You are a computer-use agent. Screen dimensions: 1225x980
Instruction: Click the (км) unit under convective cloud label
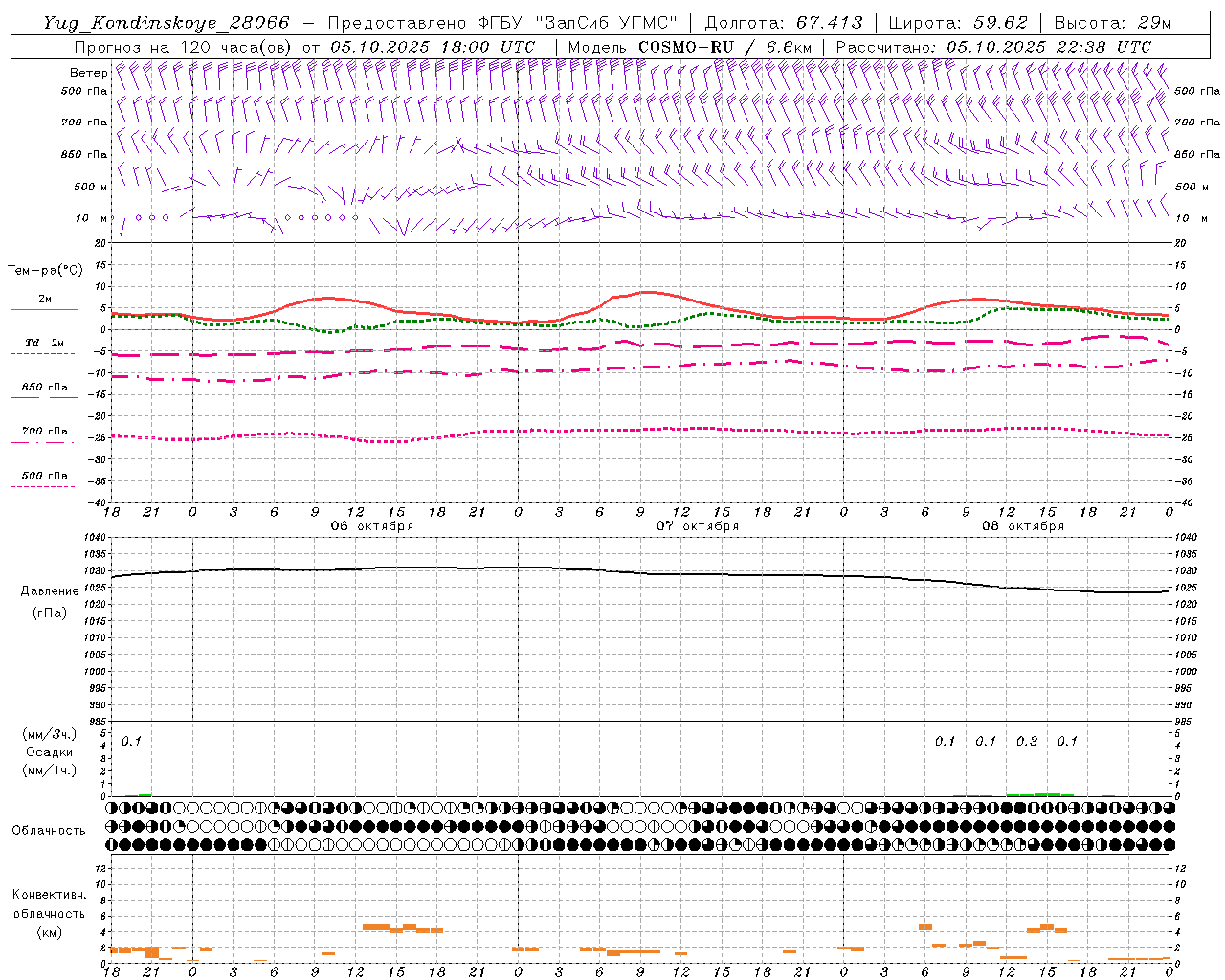tap(49, 931)
